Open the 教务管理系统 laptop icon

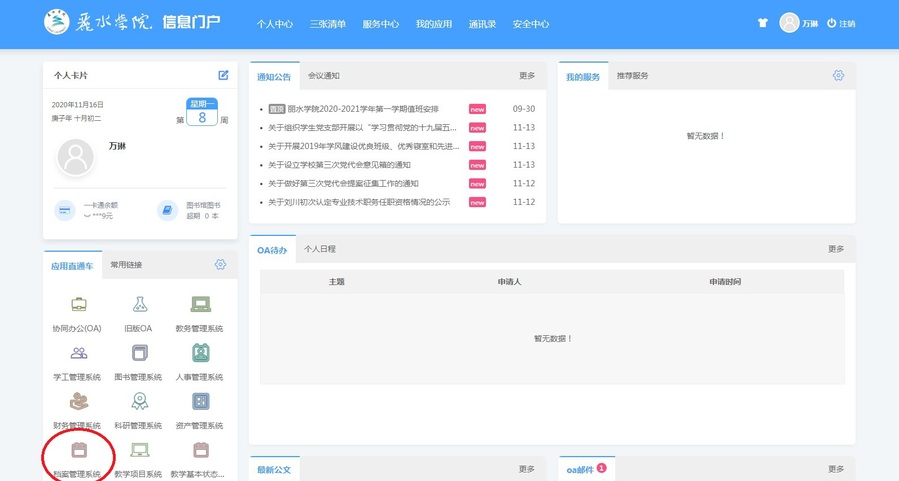[201, 304]
